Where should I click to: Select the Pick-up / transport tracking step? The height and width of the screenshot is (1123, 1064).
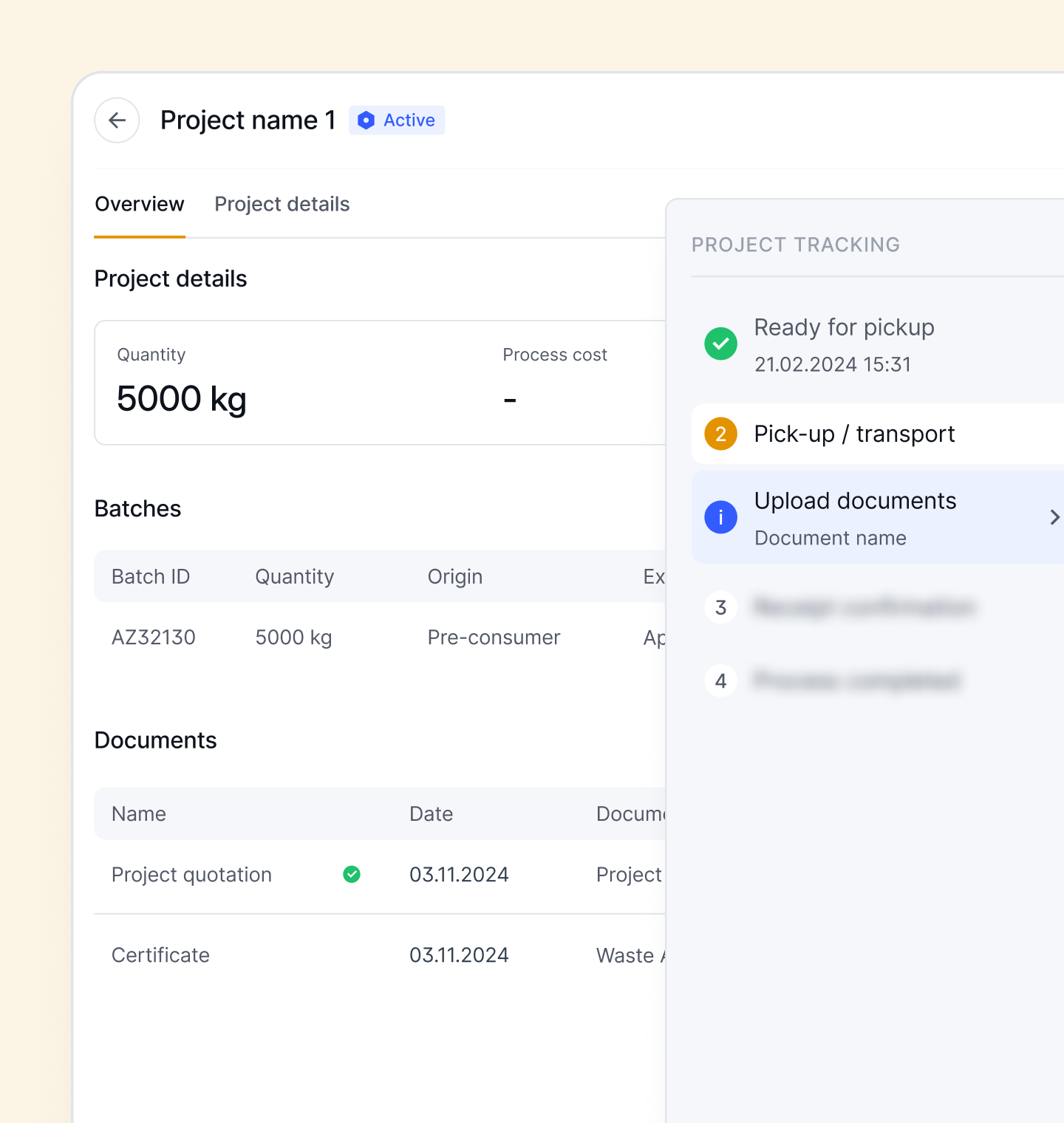(854, 434)
